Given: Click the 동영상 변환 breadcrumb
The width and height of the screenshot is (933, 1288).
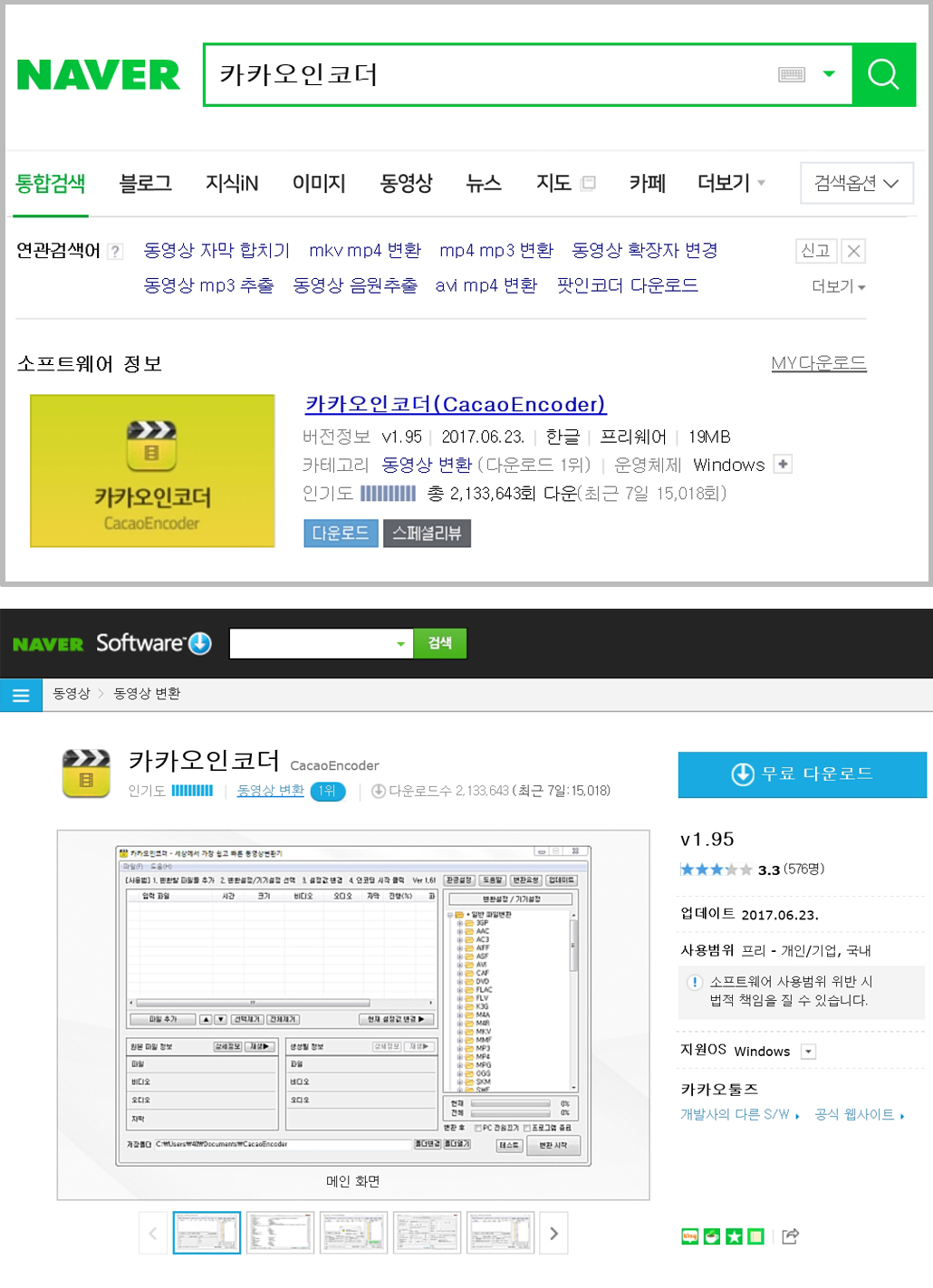Looking at the screenshot, I should [x=147, y=694].
